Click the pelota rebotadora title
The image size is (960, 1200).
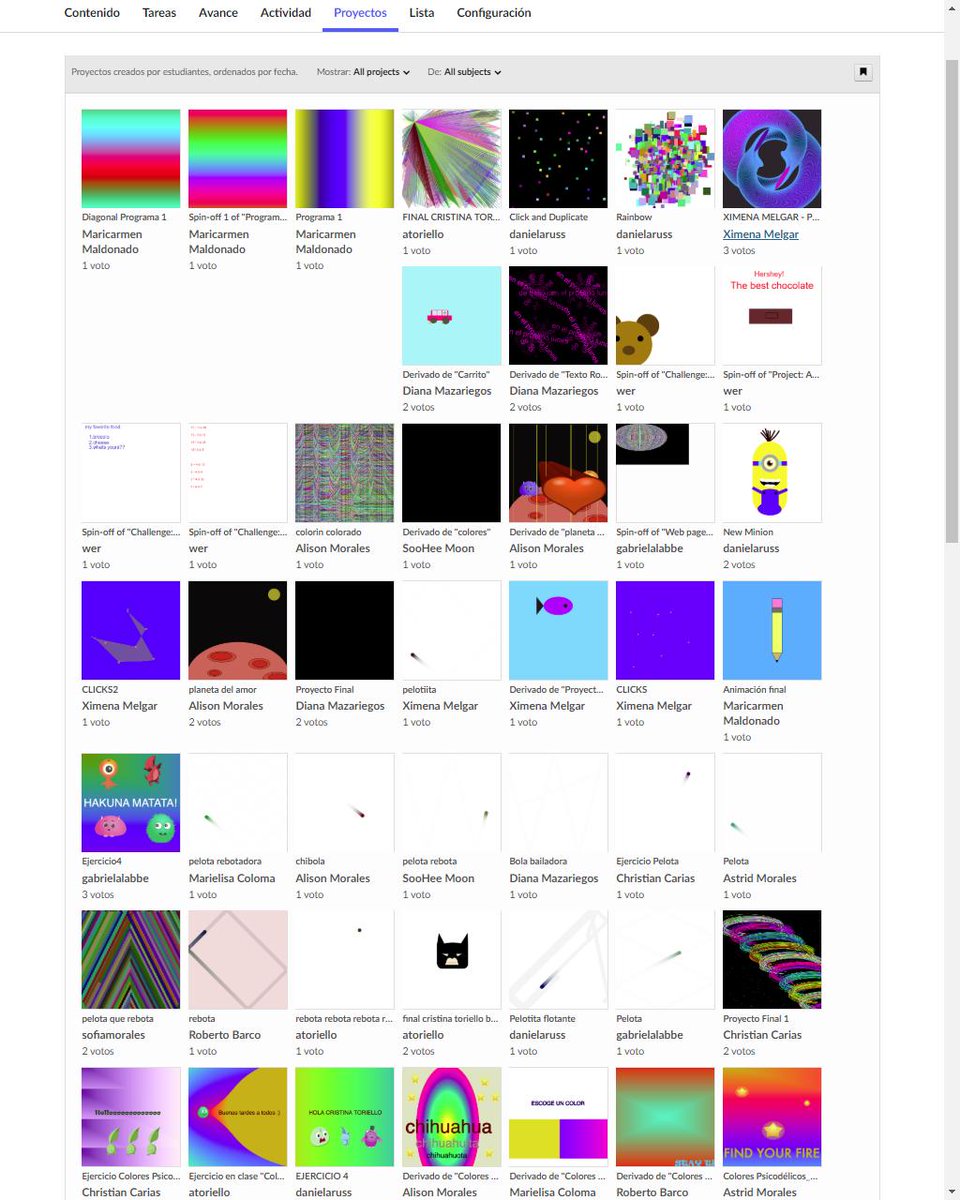(225, 861)
